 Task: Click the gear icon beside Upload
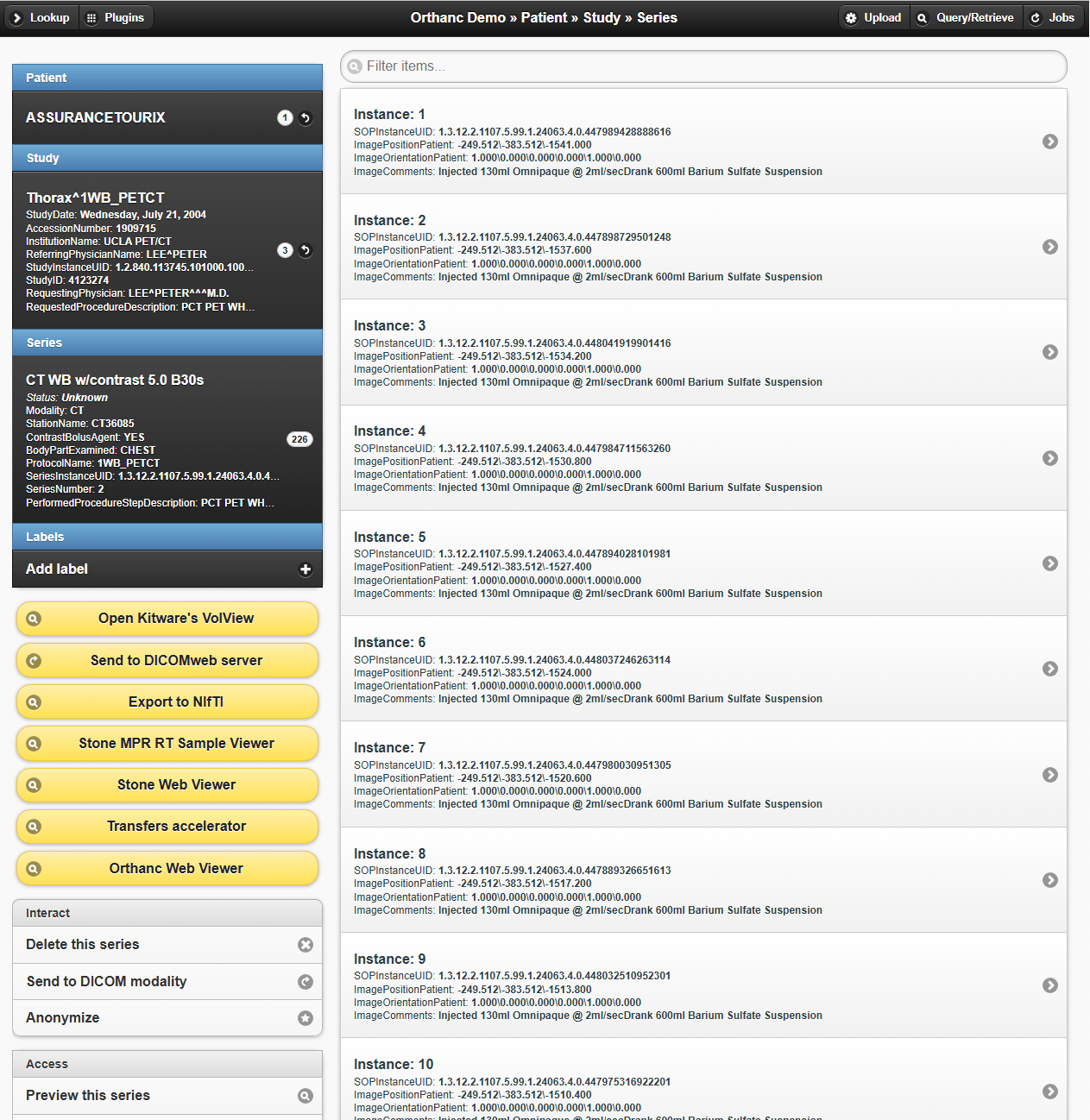[851, 18]
